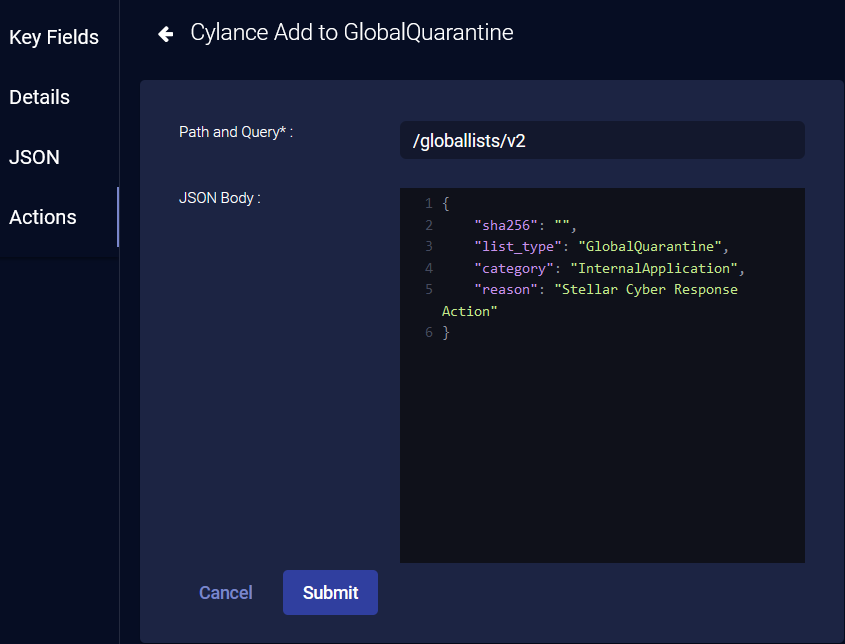Click the wrapped "Action" text in editor

[469, 311]
